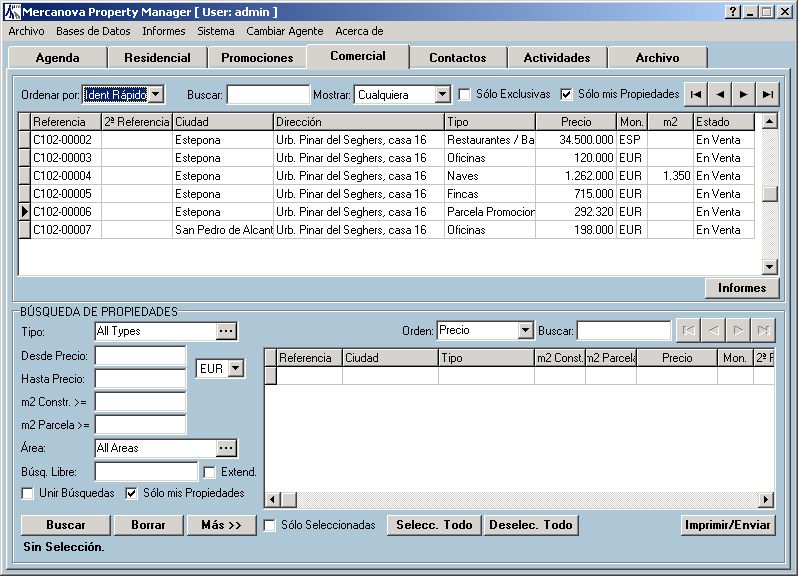798x576 pixels.
Task: Click the search results horizontal scrollbar thumb
Action: click(289, 500)
